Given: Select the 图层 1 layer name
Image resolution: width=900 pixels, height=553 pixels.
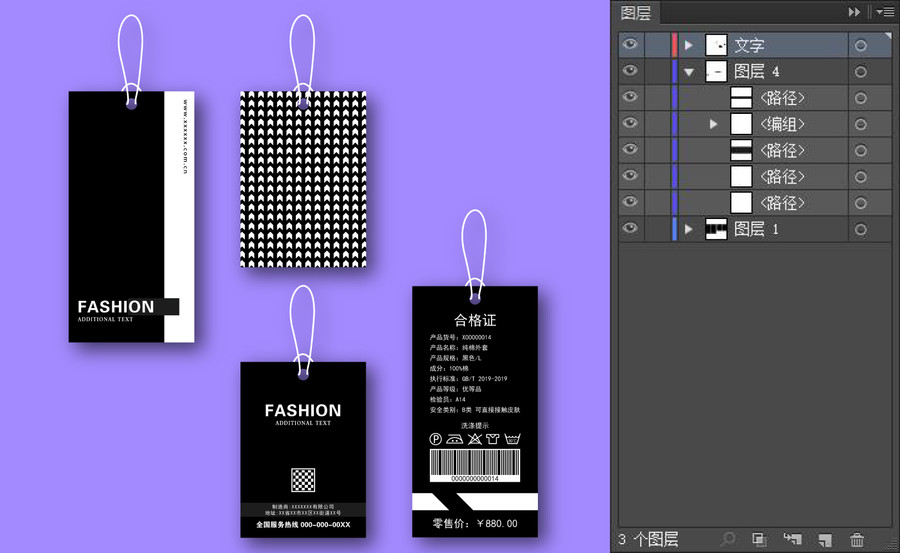Looking at the screenshot, I should (757, 230).
